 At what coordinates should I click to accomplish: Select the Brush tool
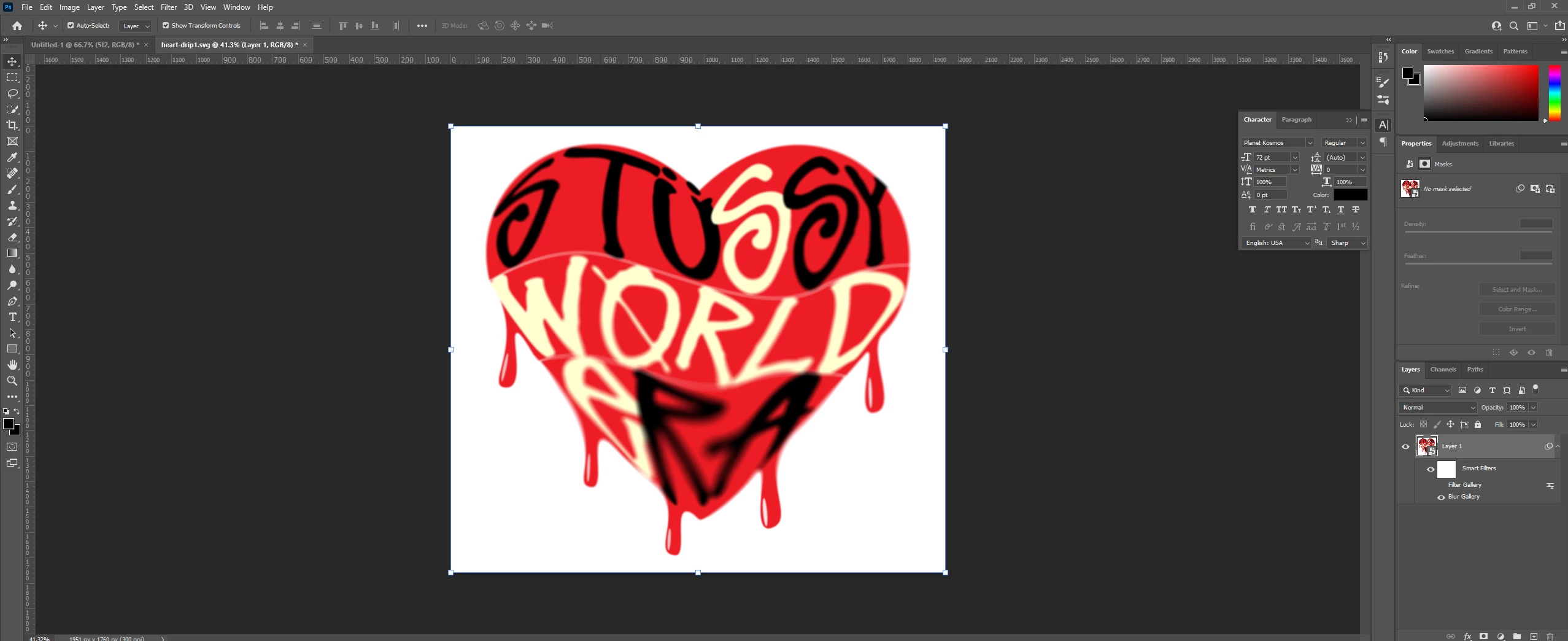[12, 189]
